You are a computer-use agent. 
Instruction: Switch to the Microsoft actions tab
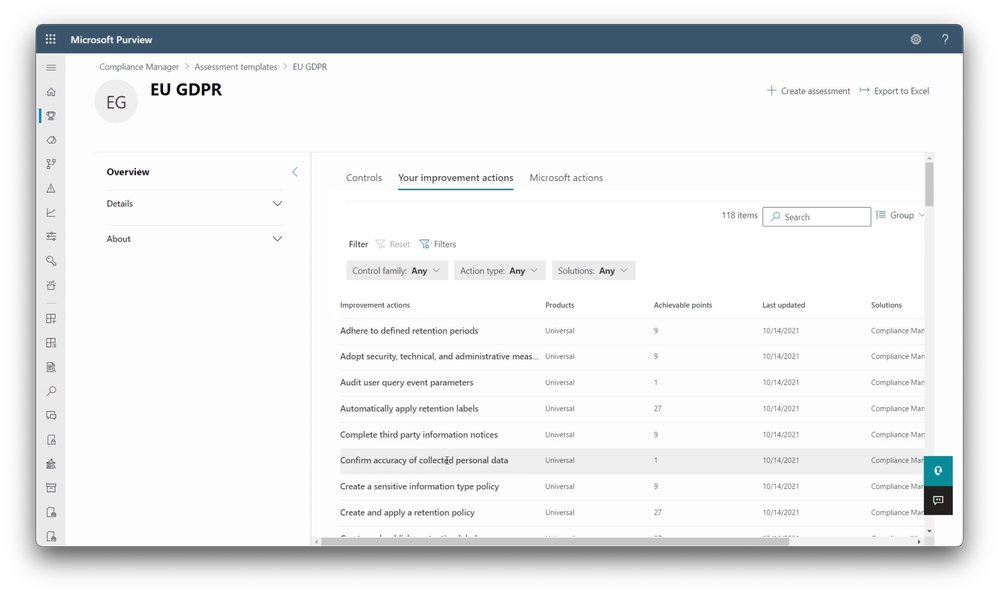click(566, 178)
